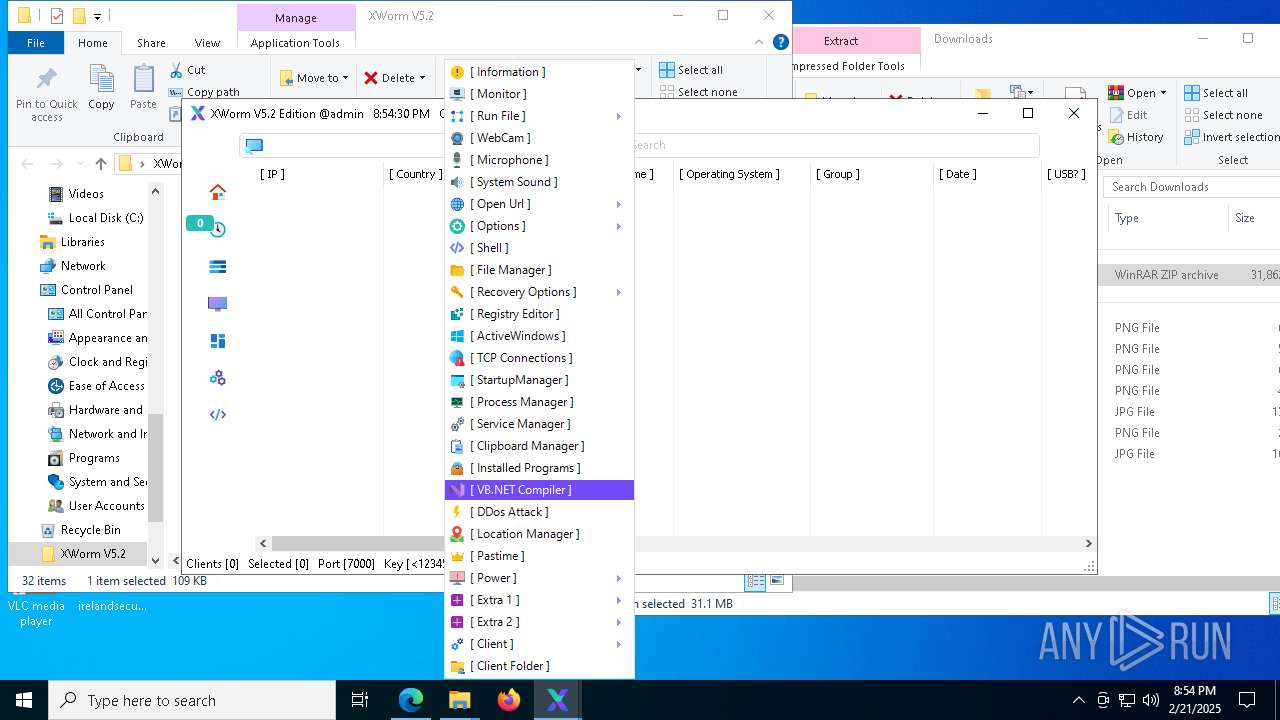
Task: Click the Copy button in Explorer ribbon
Action: pos(101,87)
